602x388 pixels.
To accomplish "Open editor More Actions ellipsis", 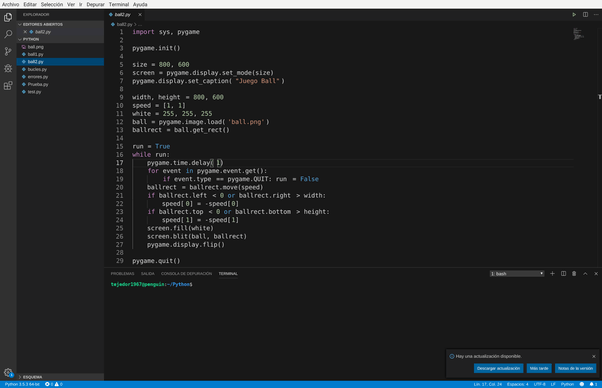I will click(596, 15).
